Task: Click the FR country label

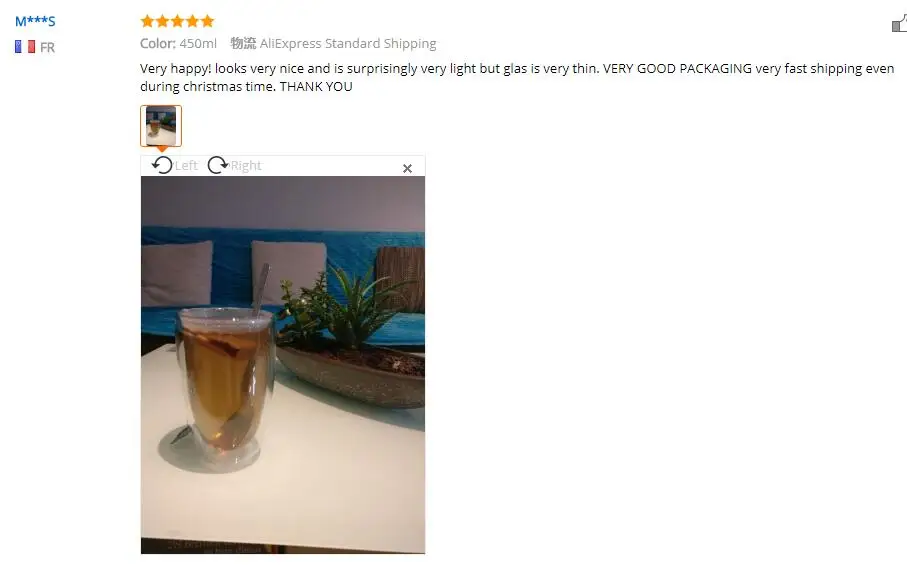Action: [x=47, y=47]
